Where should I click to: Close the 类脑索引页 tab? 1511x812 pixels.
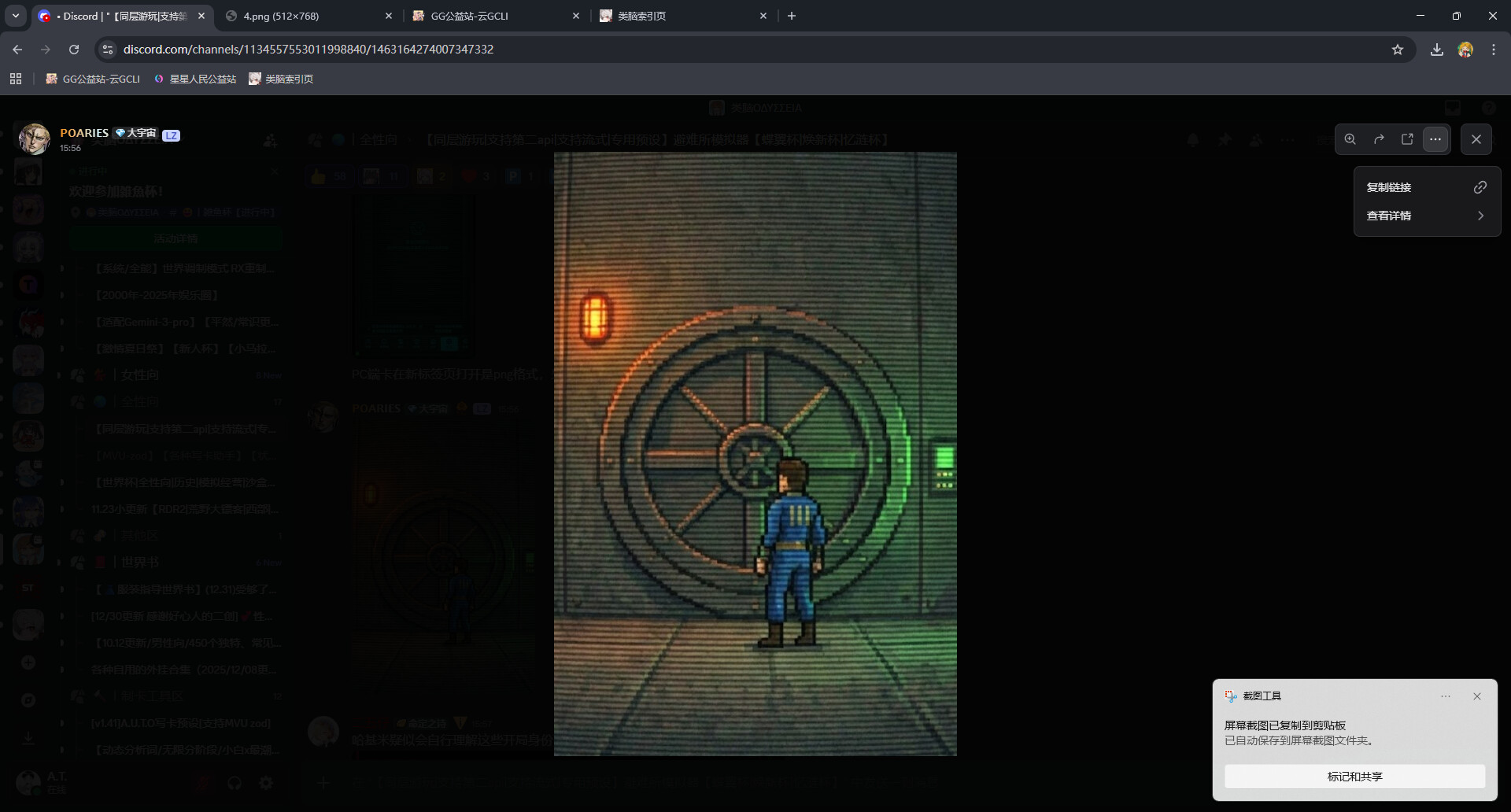coord(763,16)
